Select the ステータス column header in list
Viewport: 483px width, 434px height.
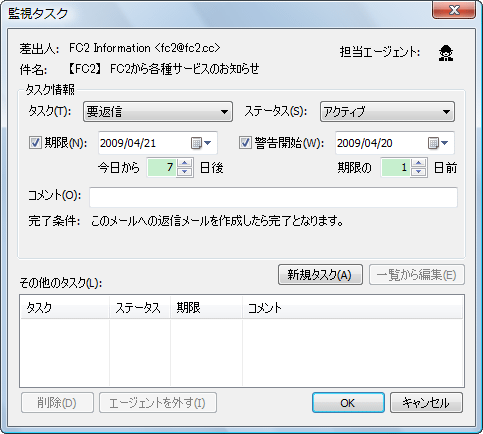(140, 308)
